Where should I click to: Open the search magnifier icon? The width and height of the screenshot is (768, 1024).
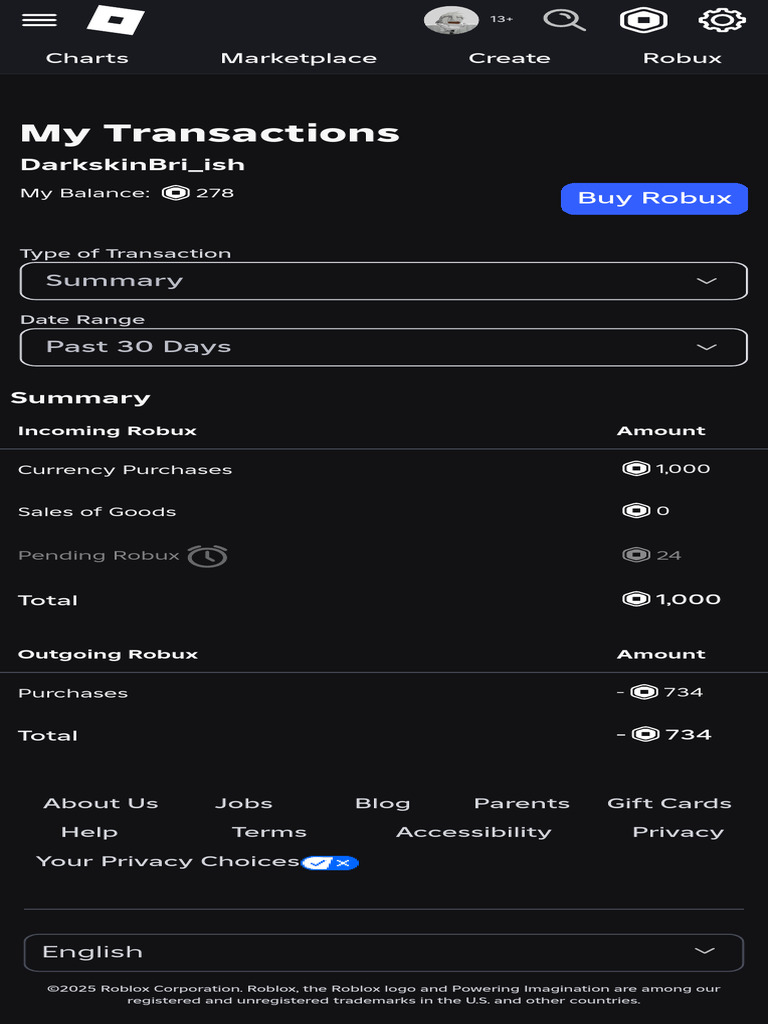(564, 20)
